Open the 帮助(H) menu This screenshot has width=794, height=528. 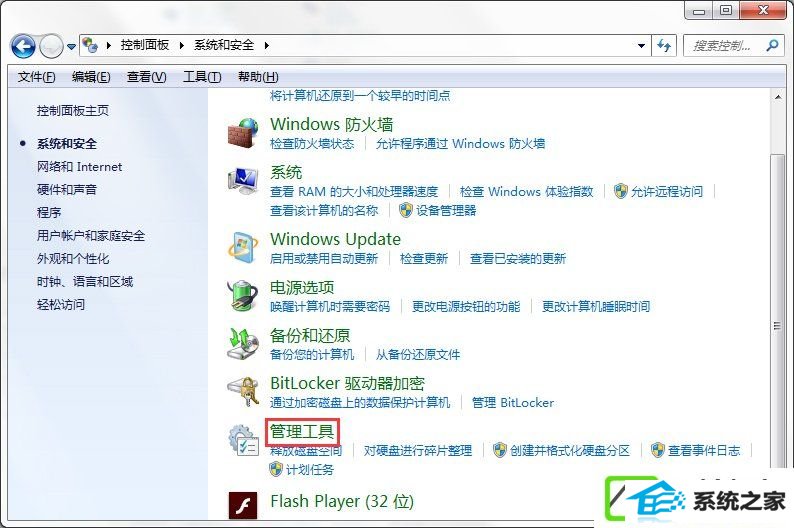pyautogui.click(x=258, y=77)
